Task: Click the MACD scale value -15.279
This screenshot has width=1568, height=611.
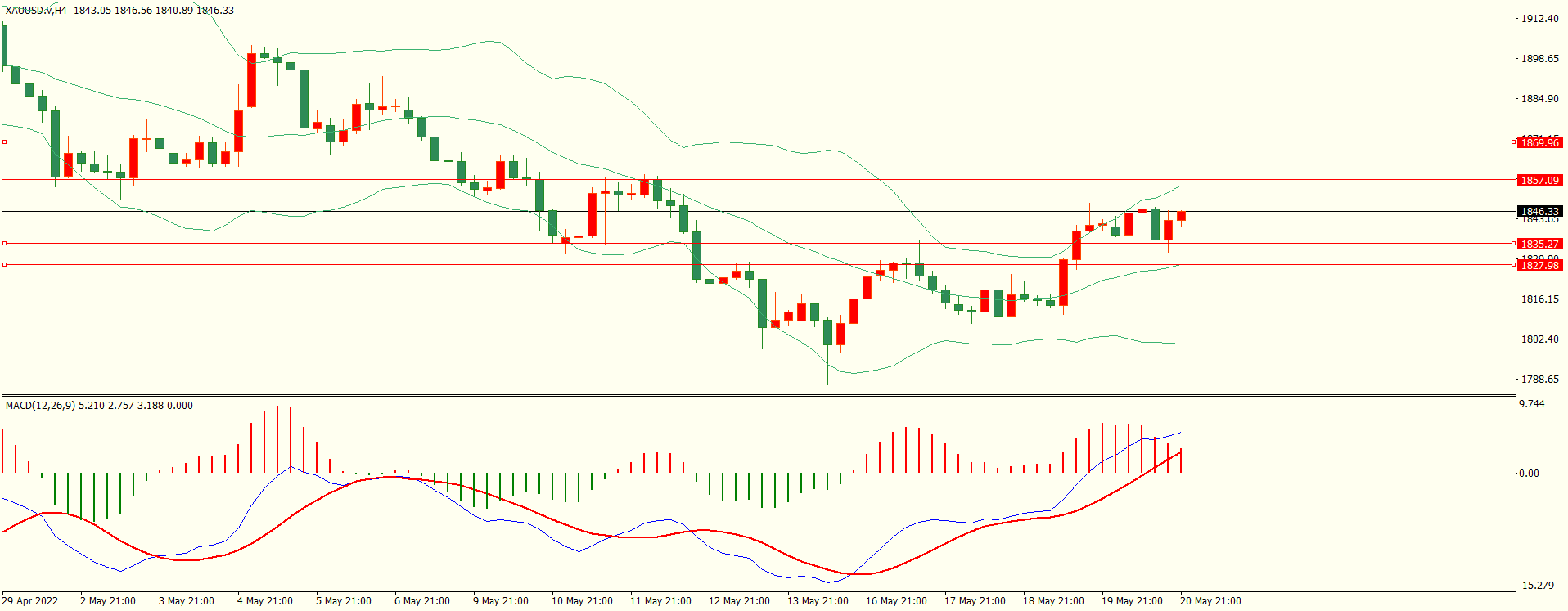Action: (x=1536, y=586)
